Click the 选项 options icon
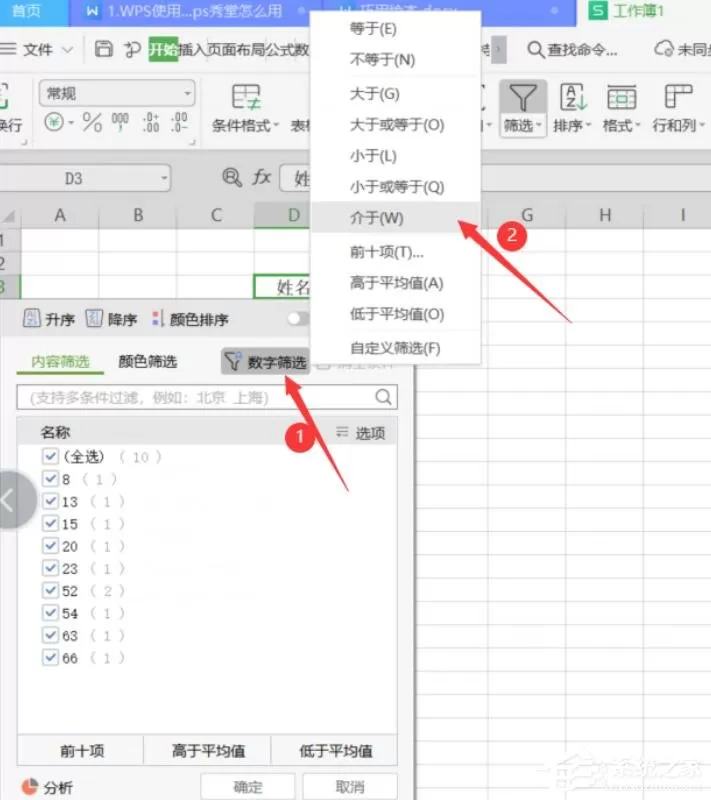 click(x=342, y=432)
